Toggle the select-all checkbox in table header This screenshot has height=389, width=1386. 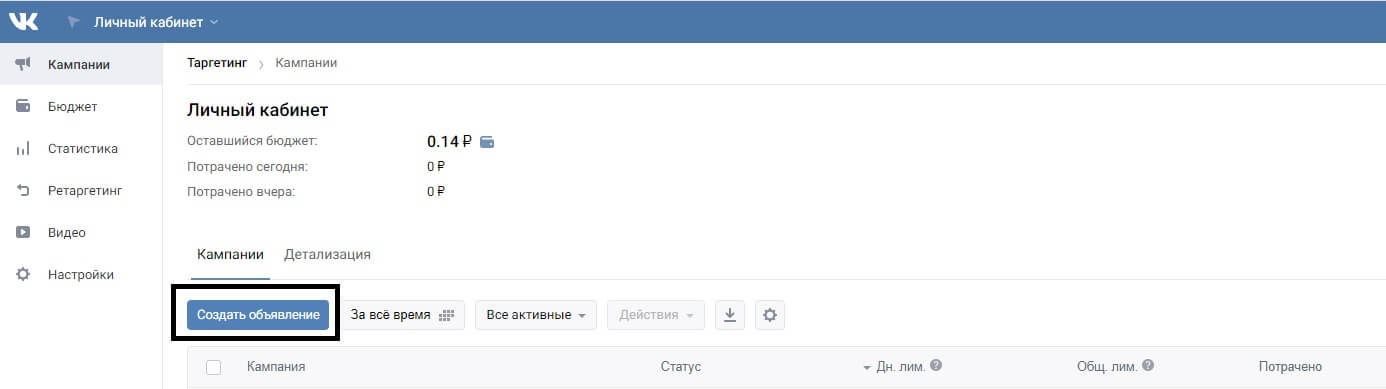tap(213, 367)
